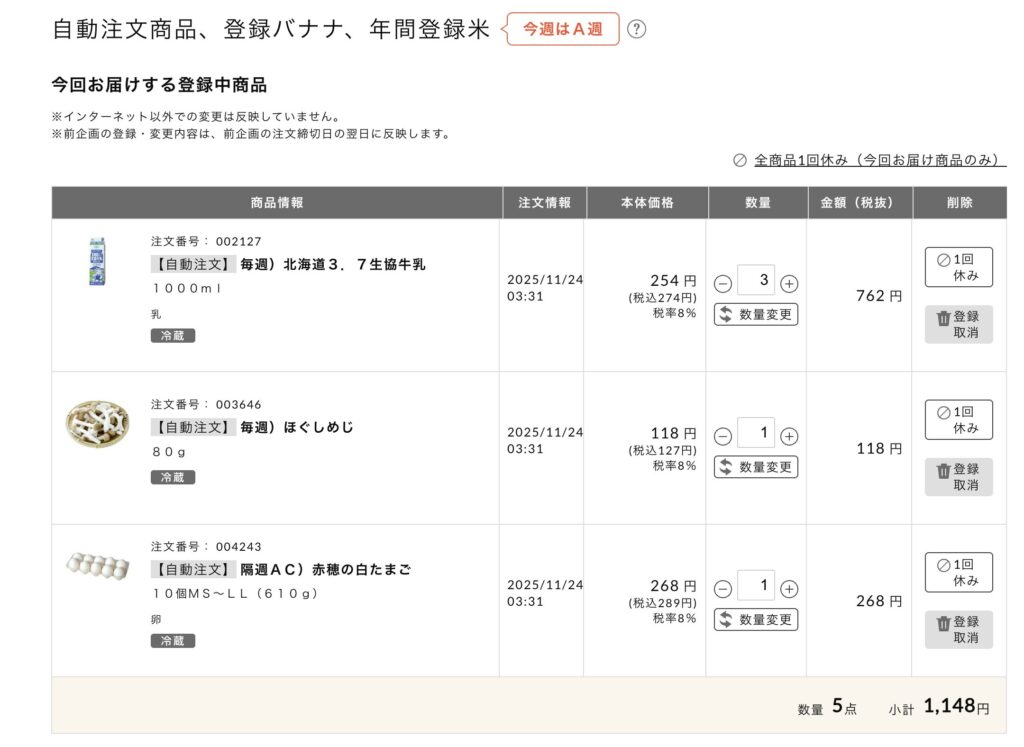Click 数量変更 for ほぐしめじ
Image resolution: width=1024 pixels, height=747 pixels.
pyautogui.click(x=757, y=466)
